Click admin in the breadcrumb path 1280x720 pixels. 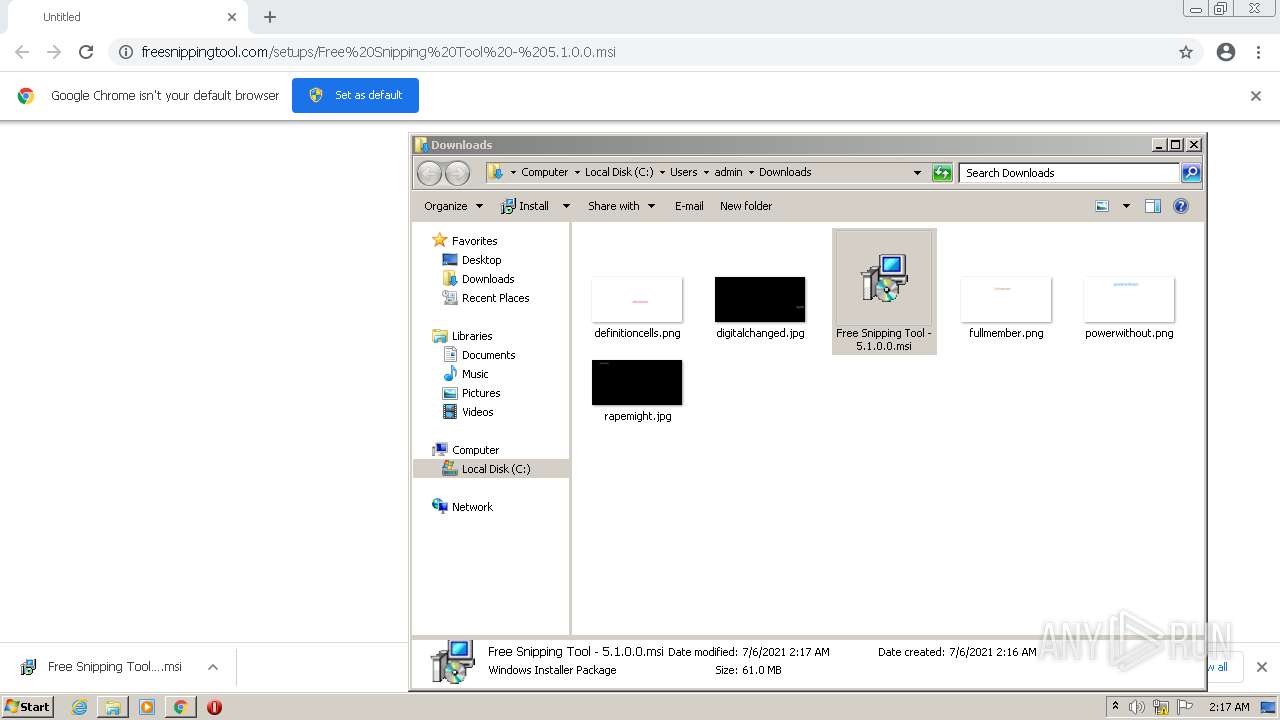pos(728,172)
